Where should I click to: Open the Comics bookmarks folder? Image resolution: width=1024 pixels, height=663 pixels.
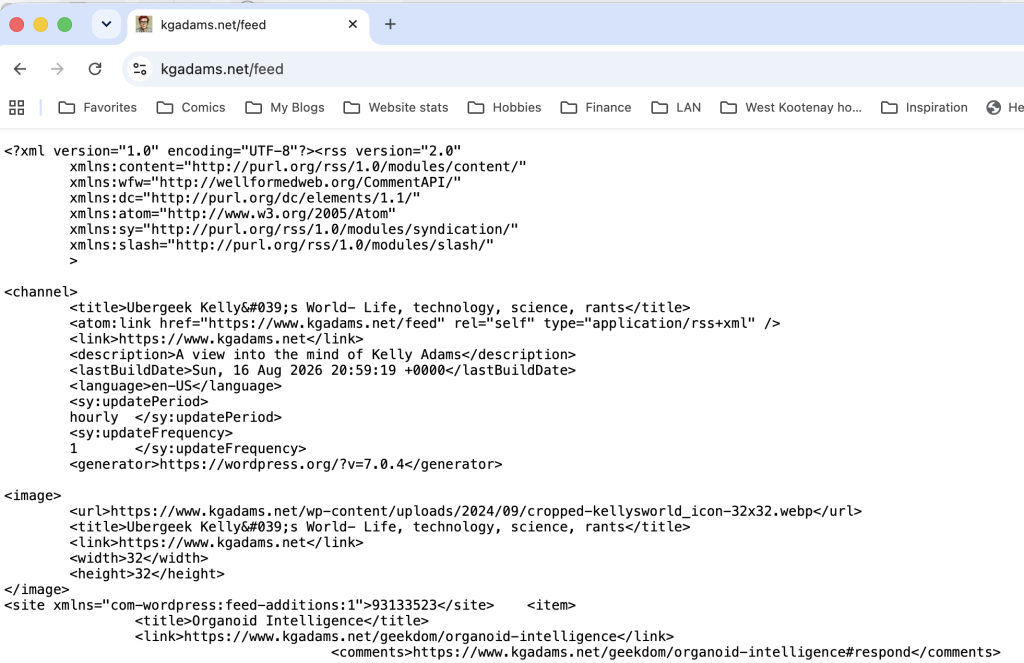pyautogui.click(x=191, y=107)
